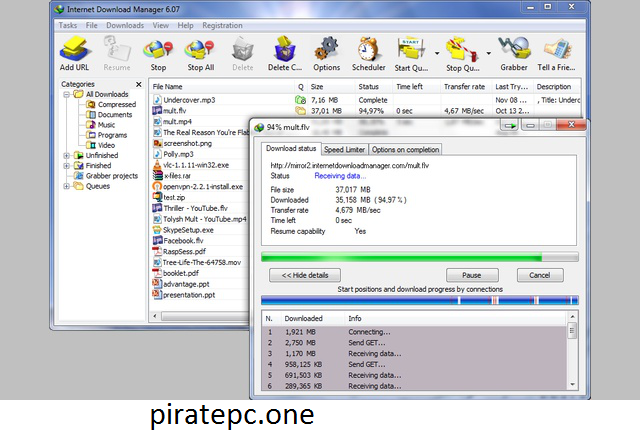Click the Resume toolbar icon
The image size is (640, 432).
[117, 53]
